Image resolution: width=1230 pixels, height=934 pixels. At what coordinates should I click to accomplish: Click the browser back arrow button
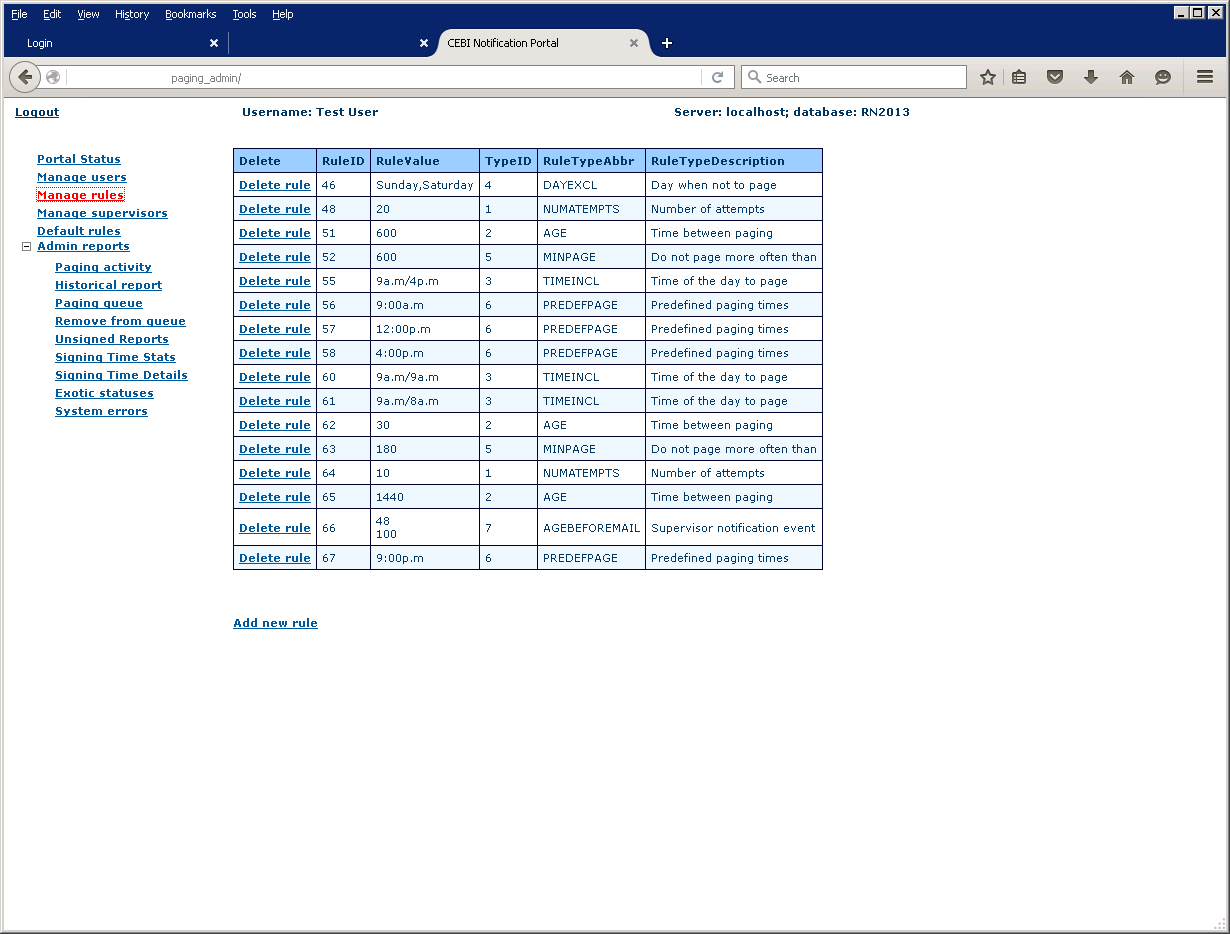[25, 77]
